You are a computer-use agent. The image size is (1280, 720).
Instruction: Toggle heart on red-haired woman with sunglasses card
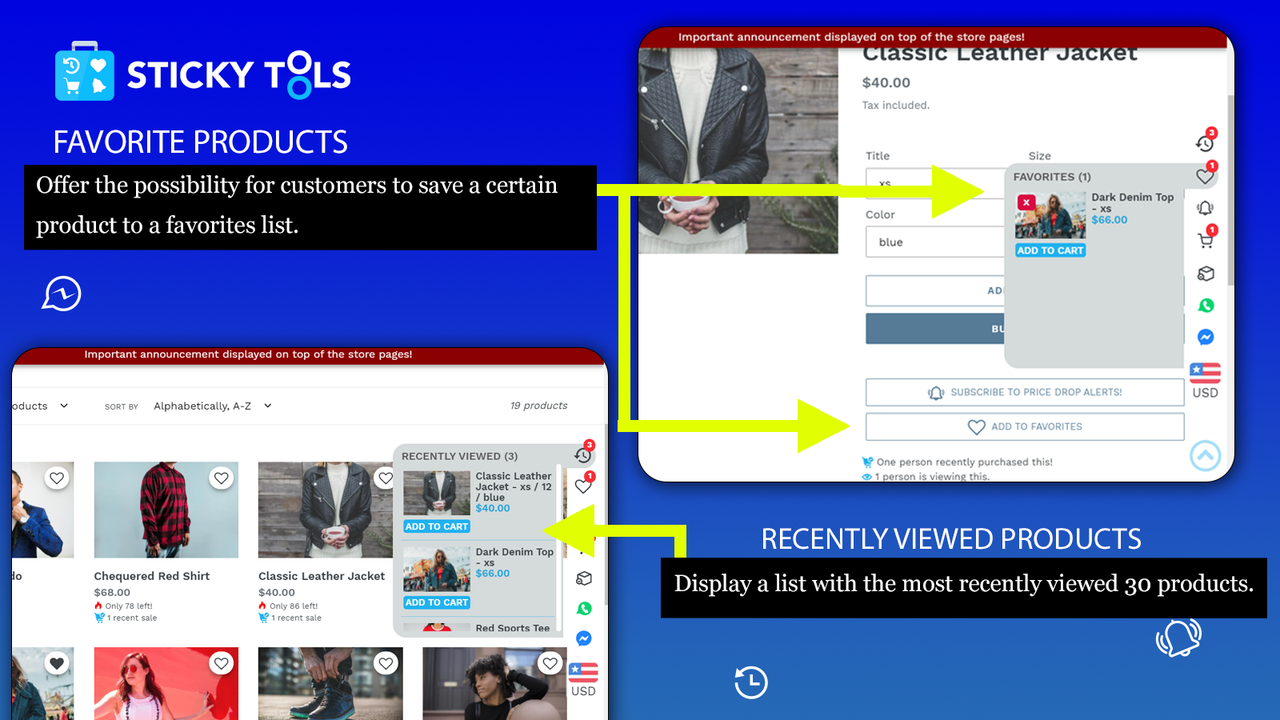pos(221,663)
